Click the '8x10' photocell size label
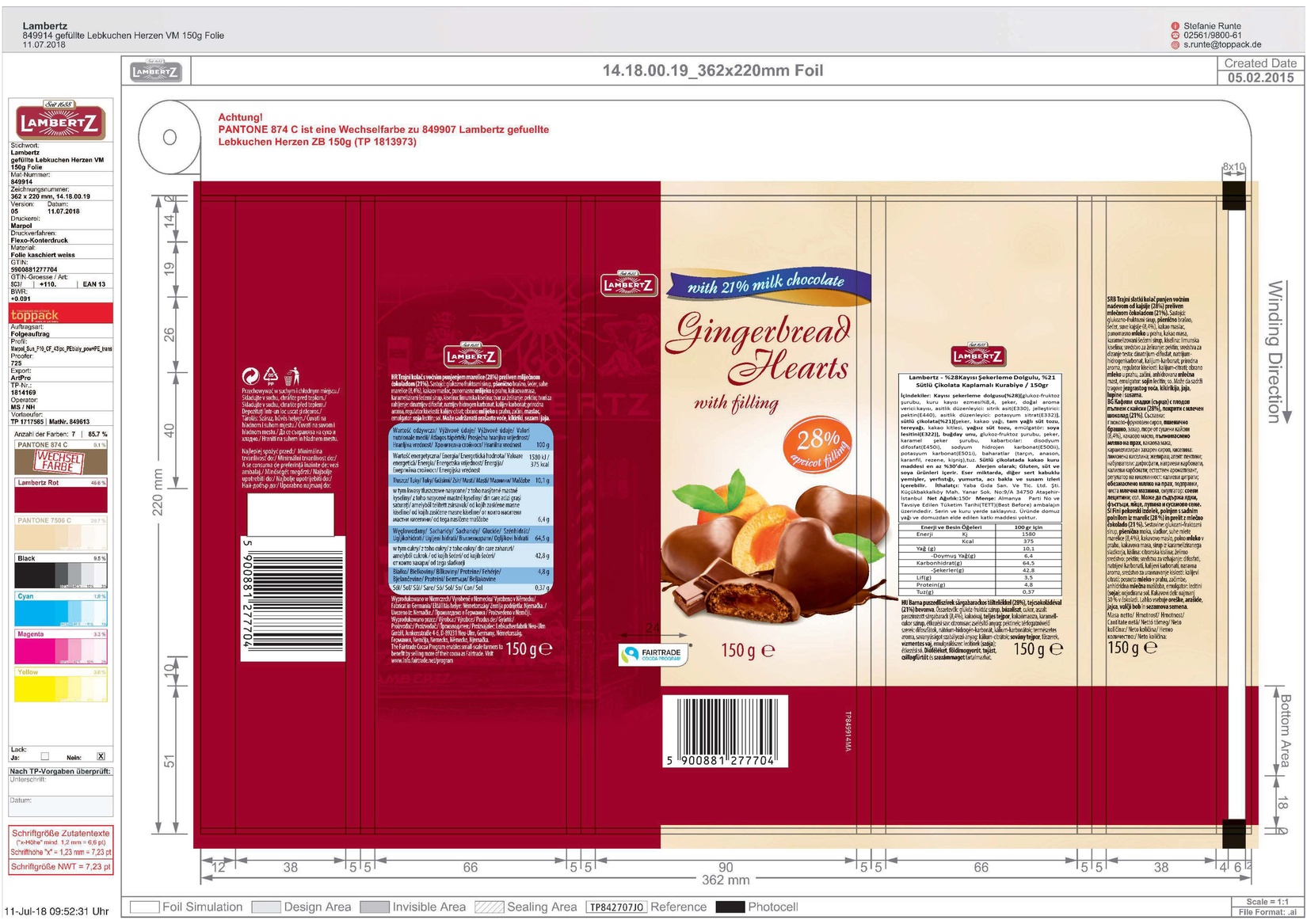 (x=1233, y=167)
